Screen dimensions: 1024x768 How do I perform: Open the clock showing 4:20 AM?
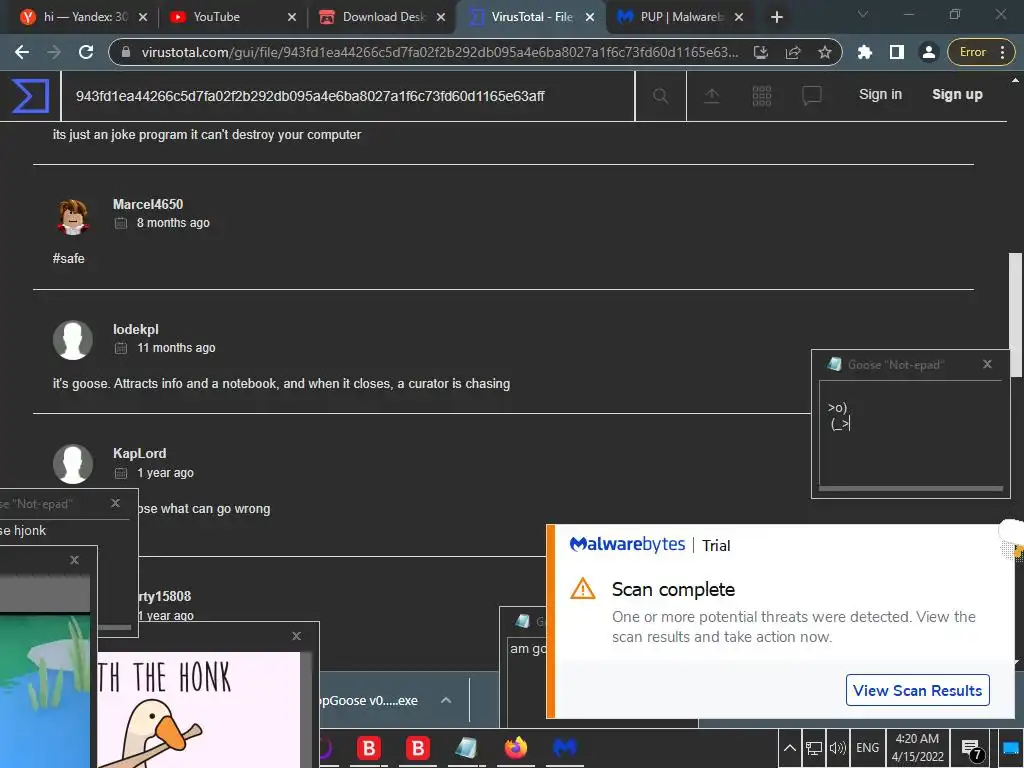coord(917,748)
